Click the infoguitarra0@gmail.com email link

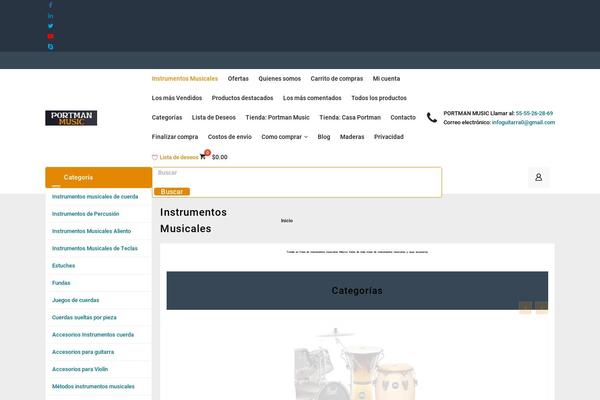(x=523, y=122)
